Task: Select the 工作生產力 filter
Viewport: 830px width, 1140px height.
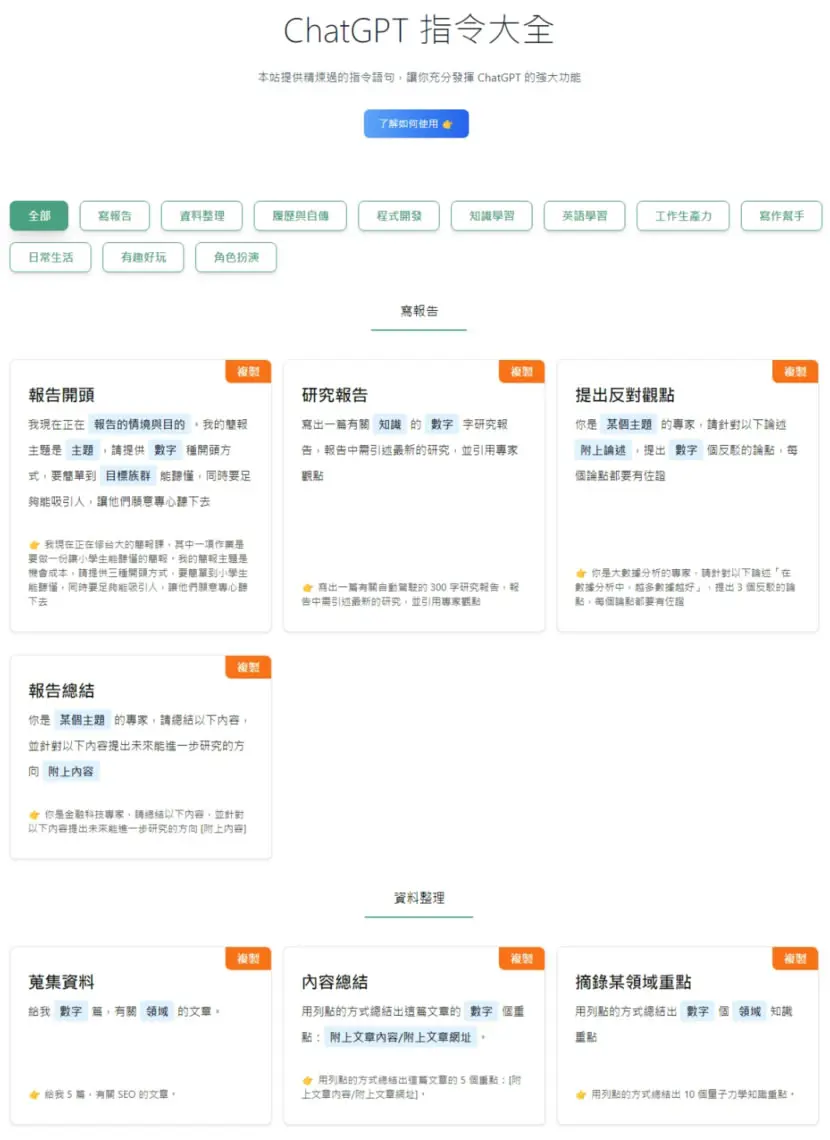Action: [x=683, y=216]
